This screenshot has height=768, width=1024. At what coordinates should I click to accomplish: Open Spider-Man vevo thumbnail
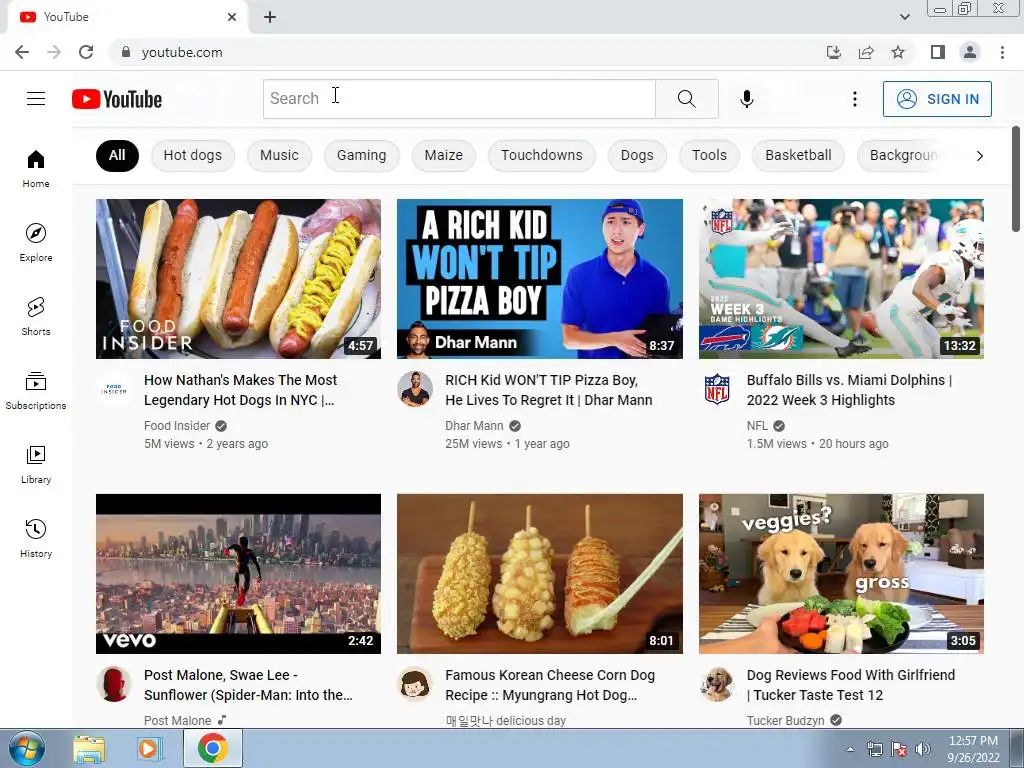click(238, 573)
